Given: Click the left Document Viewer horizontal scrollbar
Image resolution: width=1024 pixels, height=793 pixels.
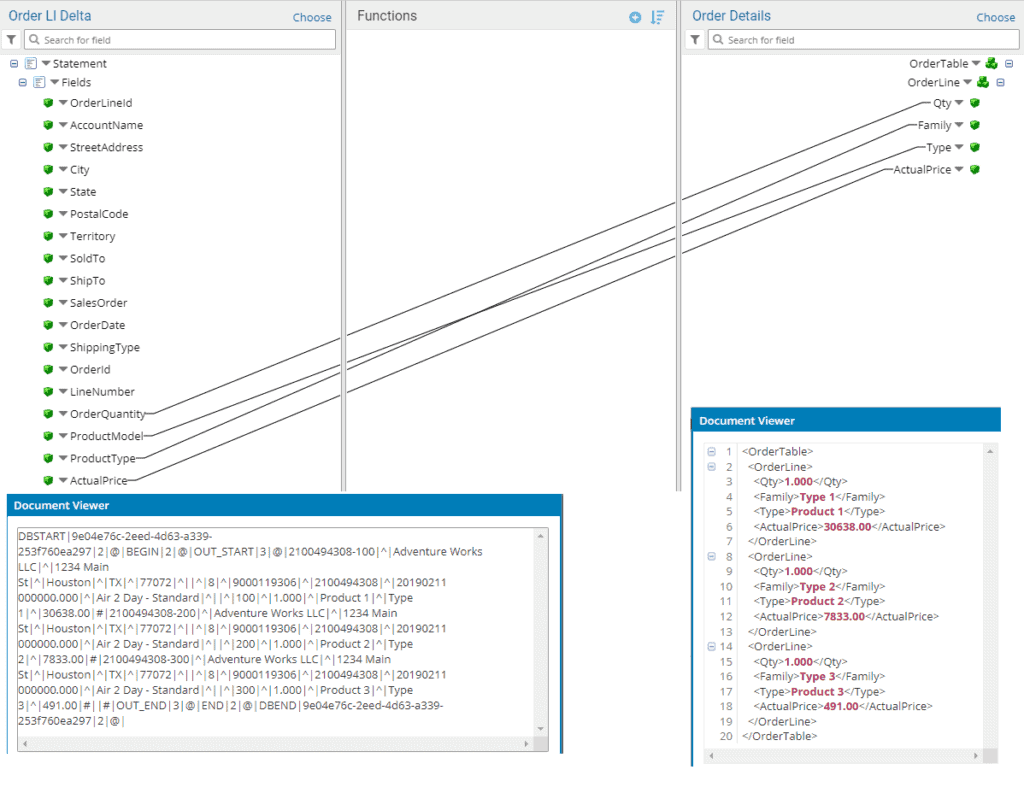Looking at the screenshot, I should point(275,744).
